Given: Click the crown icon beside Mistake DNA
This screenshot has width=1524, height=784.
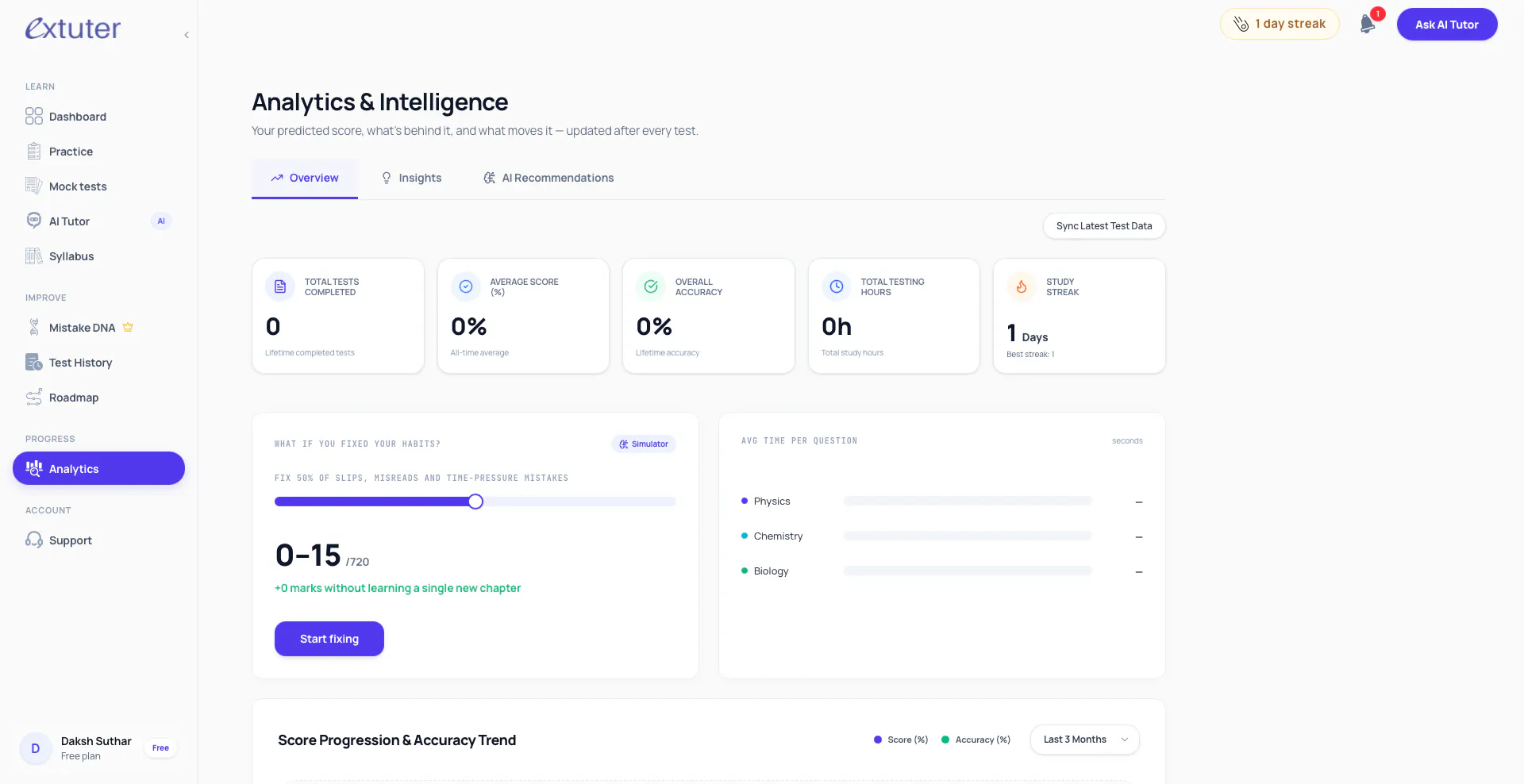Looking at the screenshot, I should click(128, 327).
